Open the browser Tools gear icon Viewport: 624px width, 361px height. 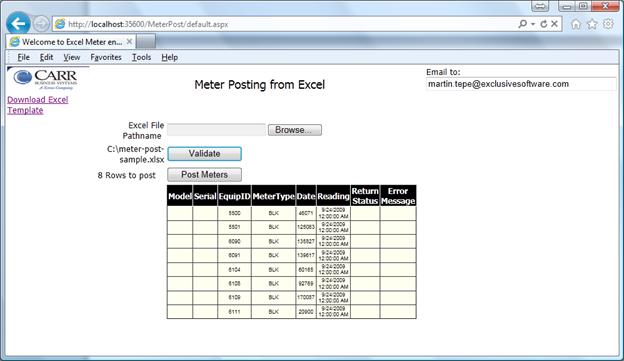click(608, 24)
